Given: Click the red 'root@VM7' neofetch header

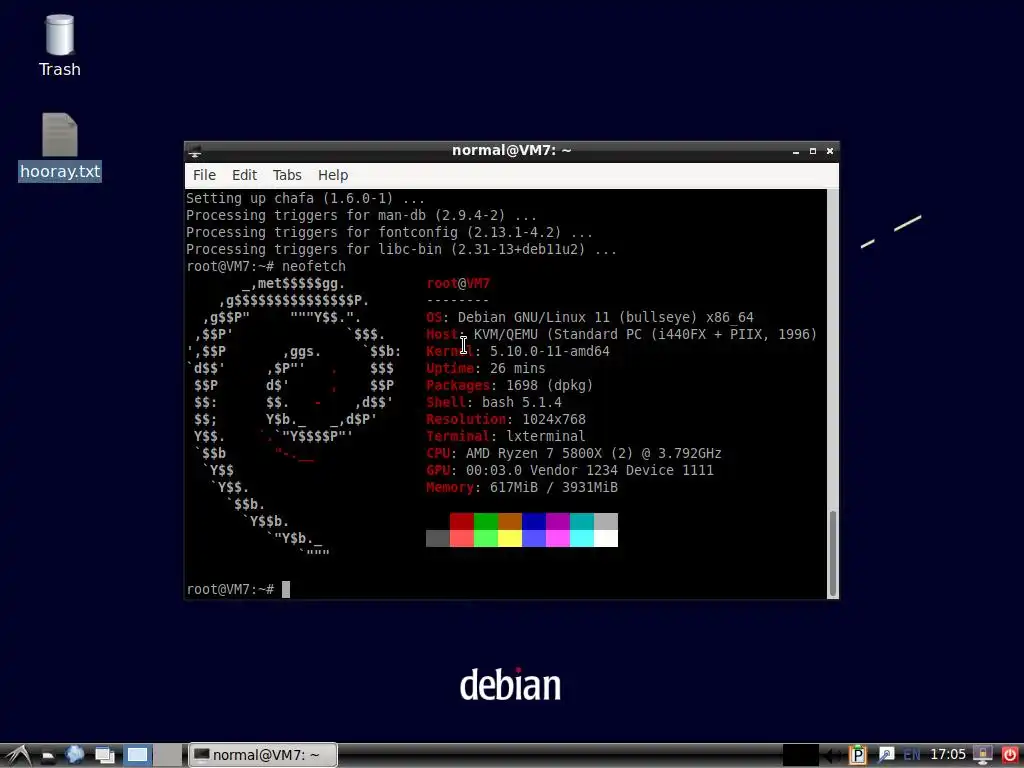Looking at the screenshot, I should [x=458, y=283].
